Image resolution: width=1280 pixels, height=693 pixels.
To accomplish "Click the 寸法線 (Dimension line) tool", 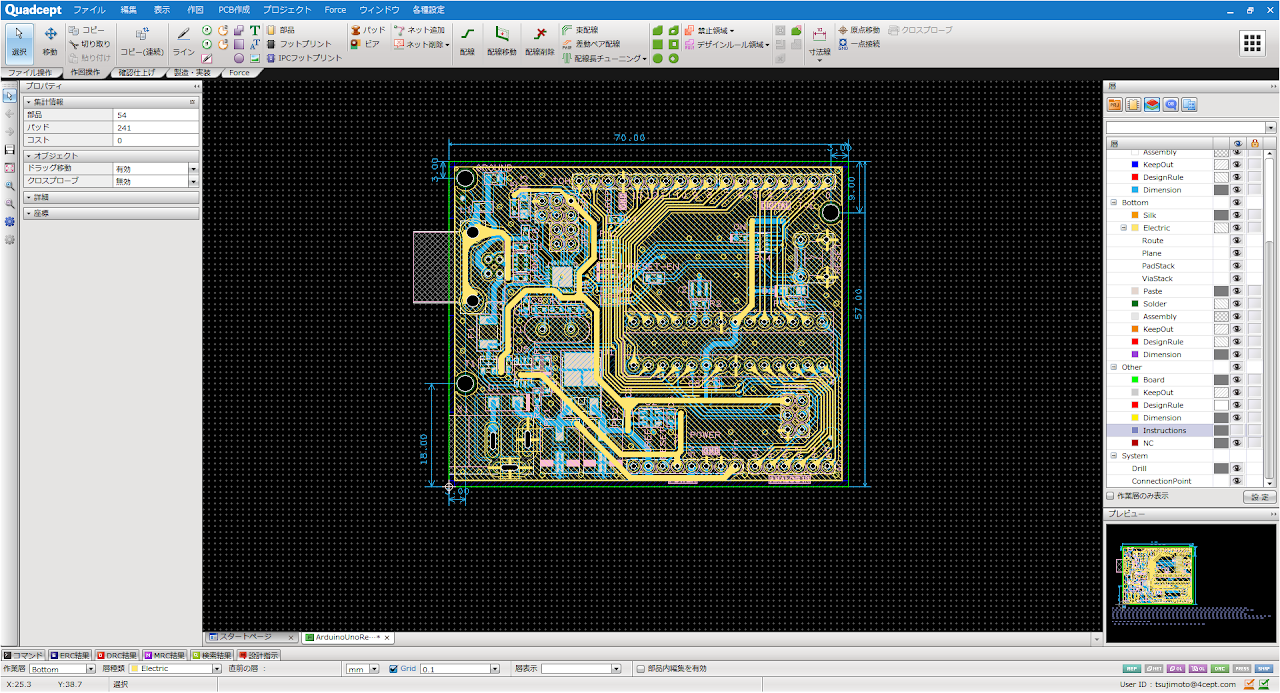I will [819, 40].
